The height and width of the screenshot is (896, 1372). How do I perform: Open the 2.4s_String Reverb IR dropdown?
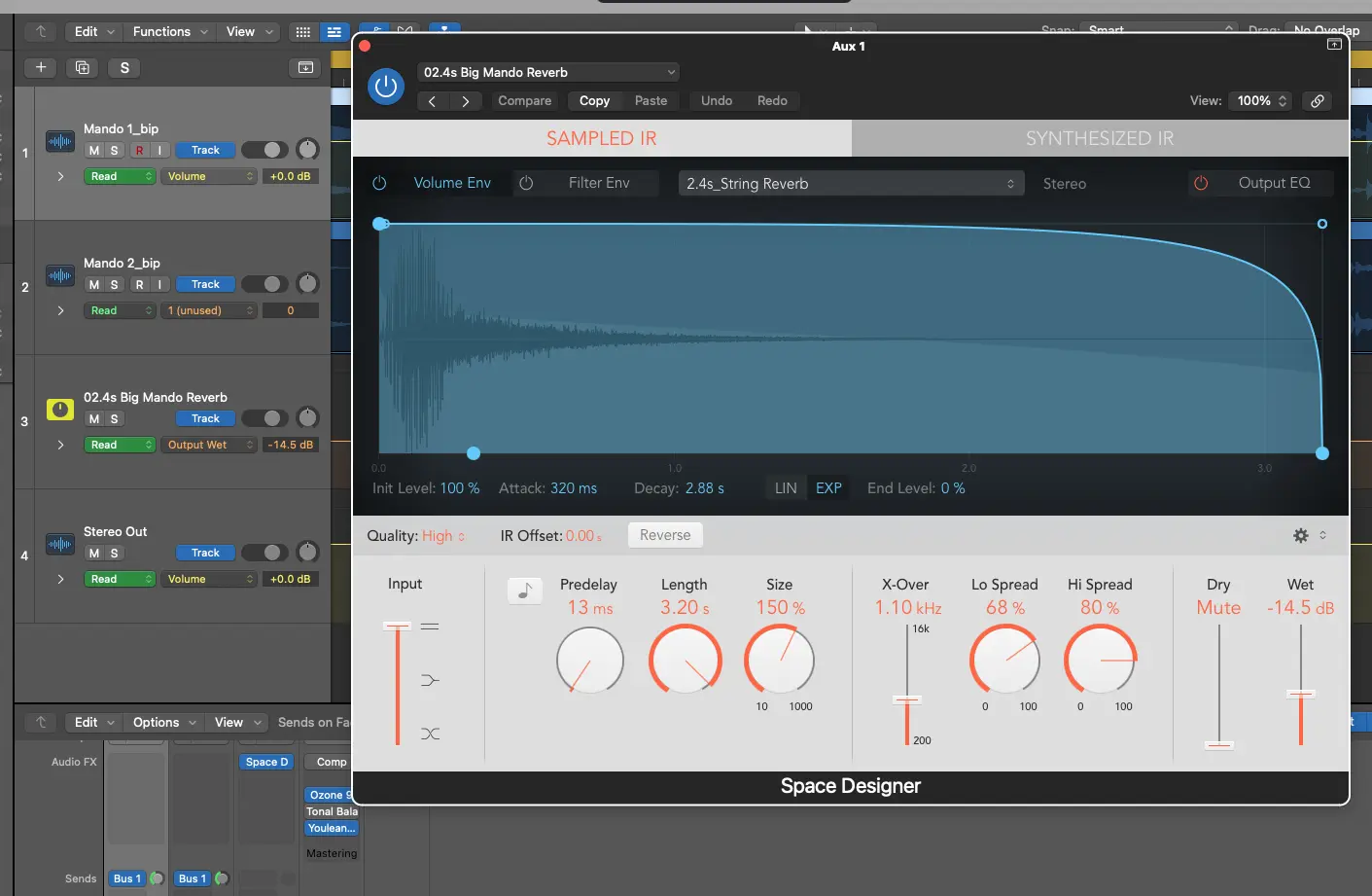click(x=850, y=184)
